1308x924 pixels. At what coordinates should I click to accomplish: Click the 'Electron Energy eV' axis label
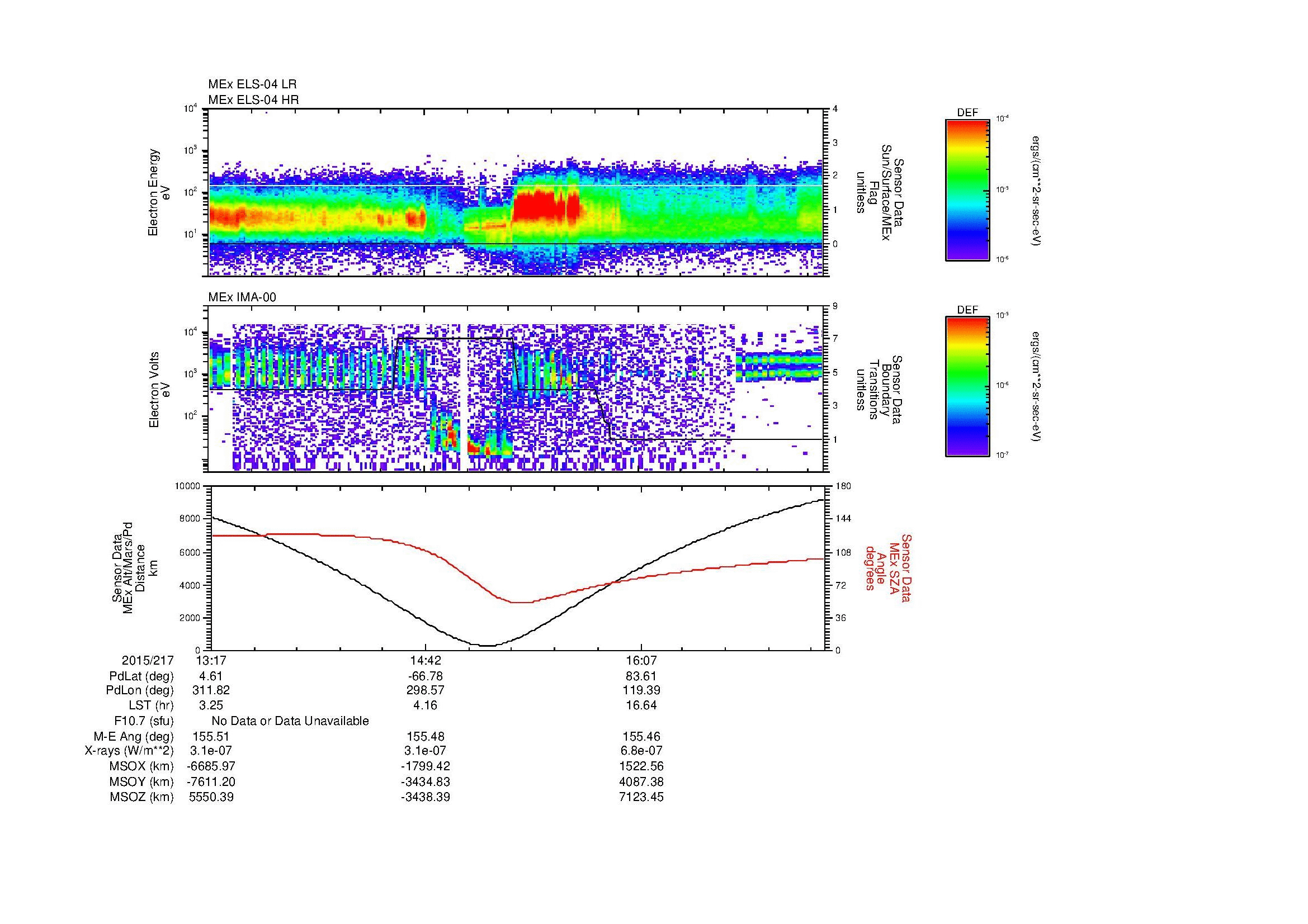point(159,192)
